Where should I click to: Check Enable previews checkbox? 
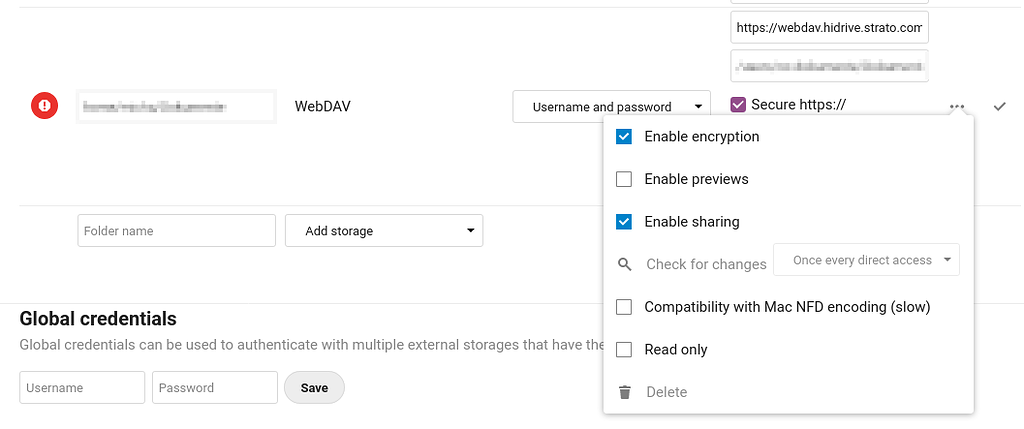point(624,179)
